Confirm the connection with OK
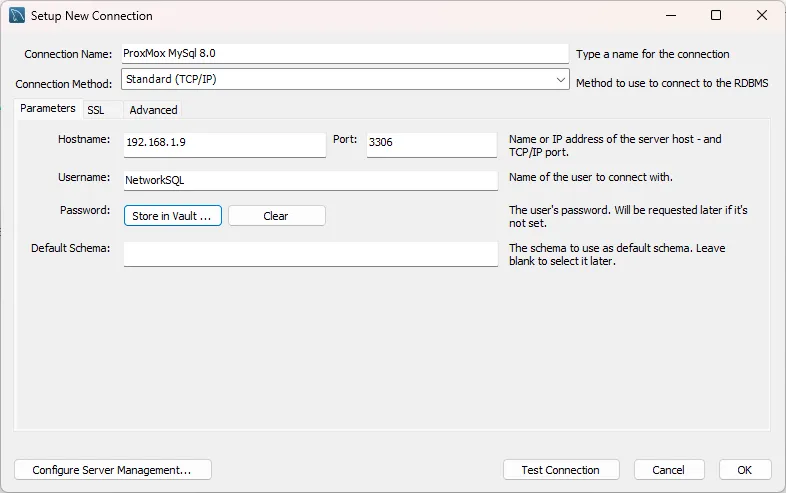Screen dimensions: 786x493 (x=745, y=470)
